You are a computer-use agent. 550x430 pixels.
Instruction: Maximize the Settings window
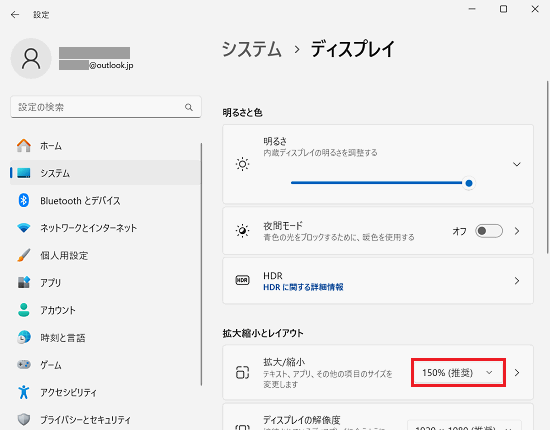(503, 9)
